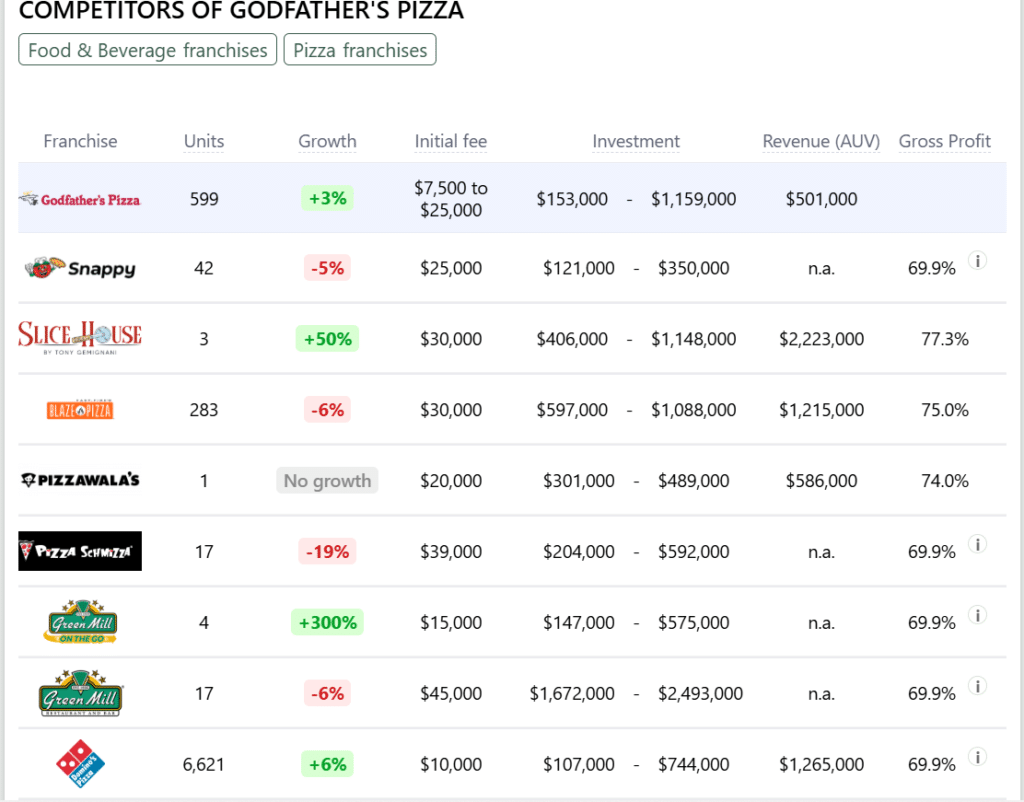Open the Pizzawala's logo
This screenshot has width=1024, height=802.
80,480
